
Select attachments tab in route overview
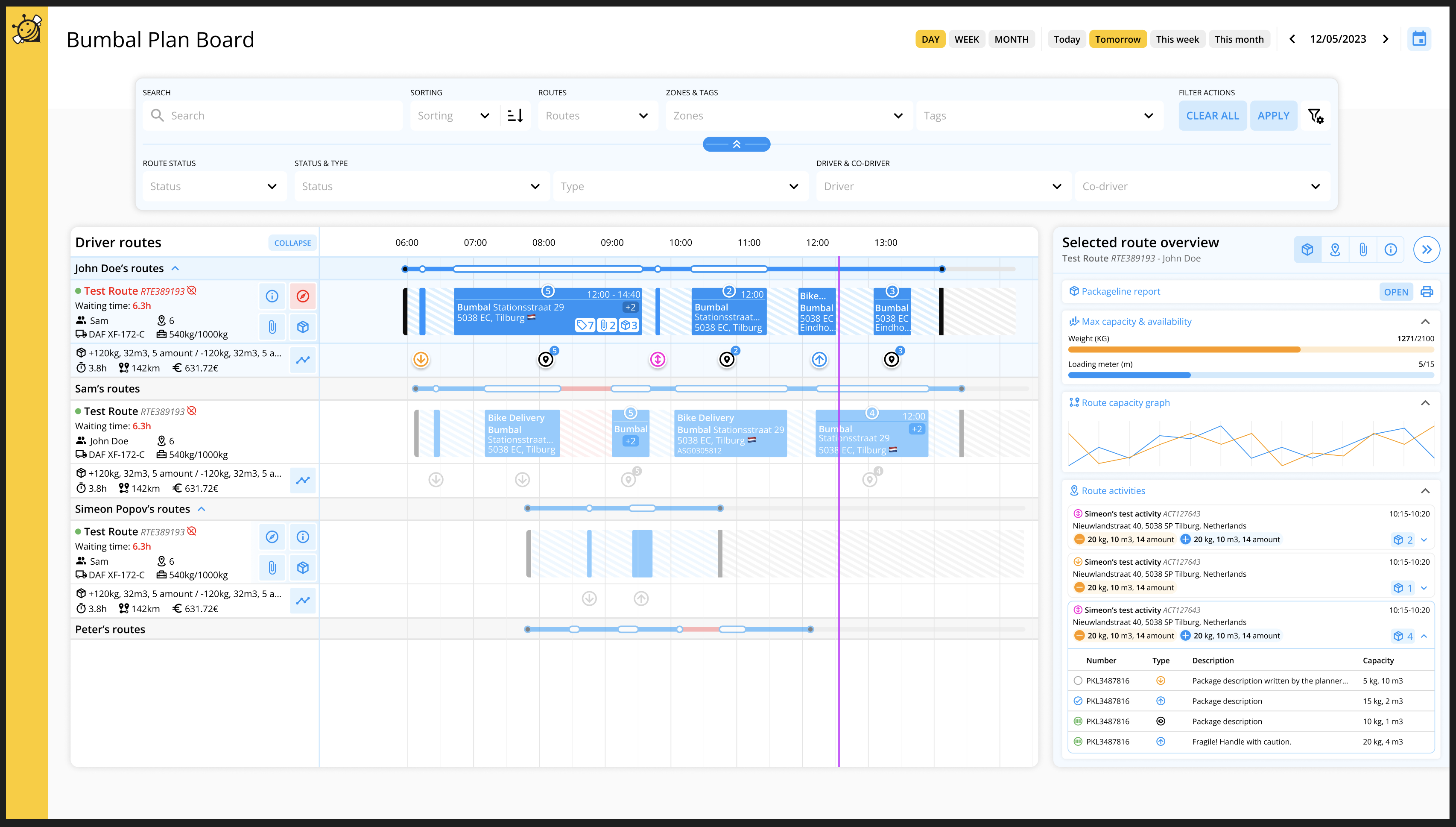1363,249
